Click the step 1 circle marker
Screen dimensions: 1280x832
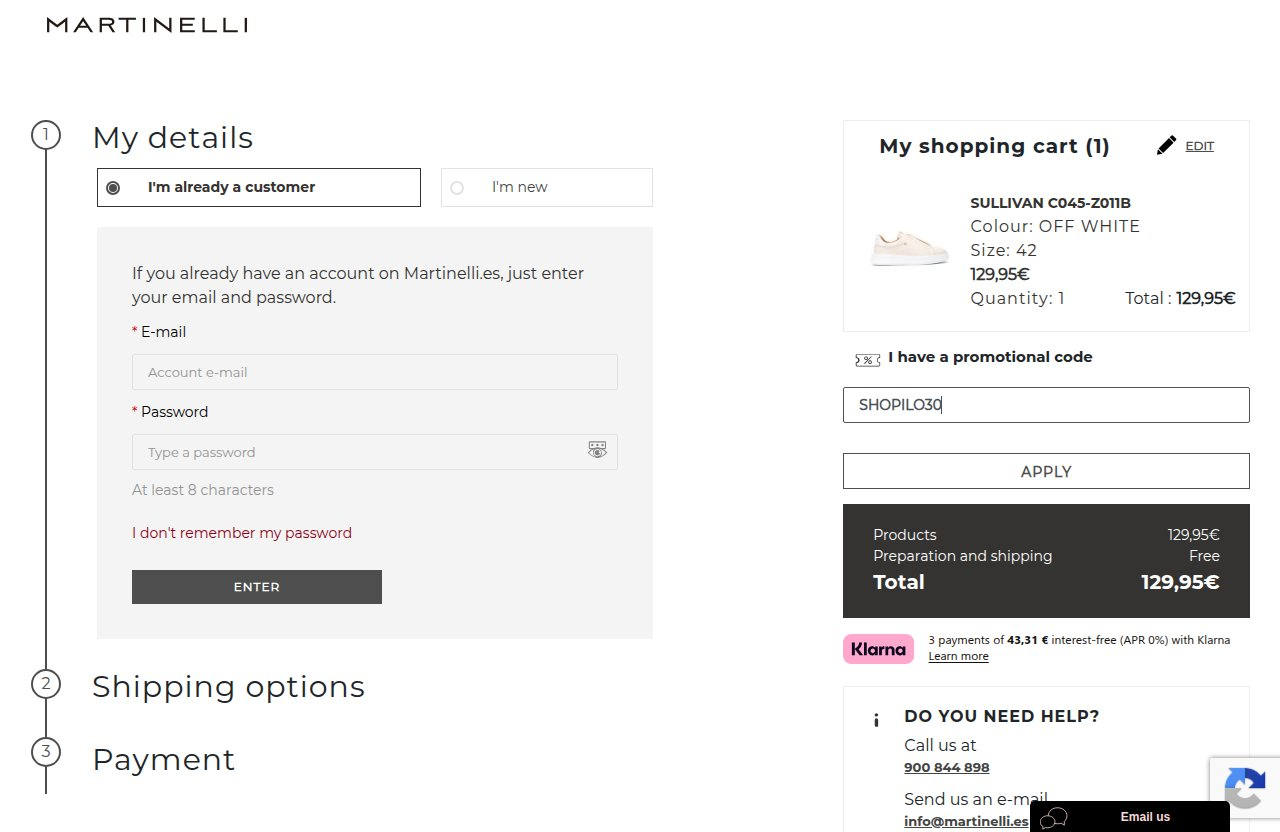pyautogui.click(x=46, y=135)
